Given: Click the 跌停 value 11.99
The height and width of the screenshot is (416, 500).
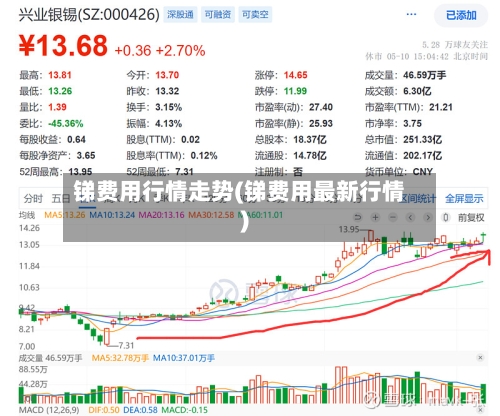Looking at the screenshot, I should tap(295, 91).
